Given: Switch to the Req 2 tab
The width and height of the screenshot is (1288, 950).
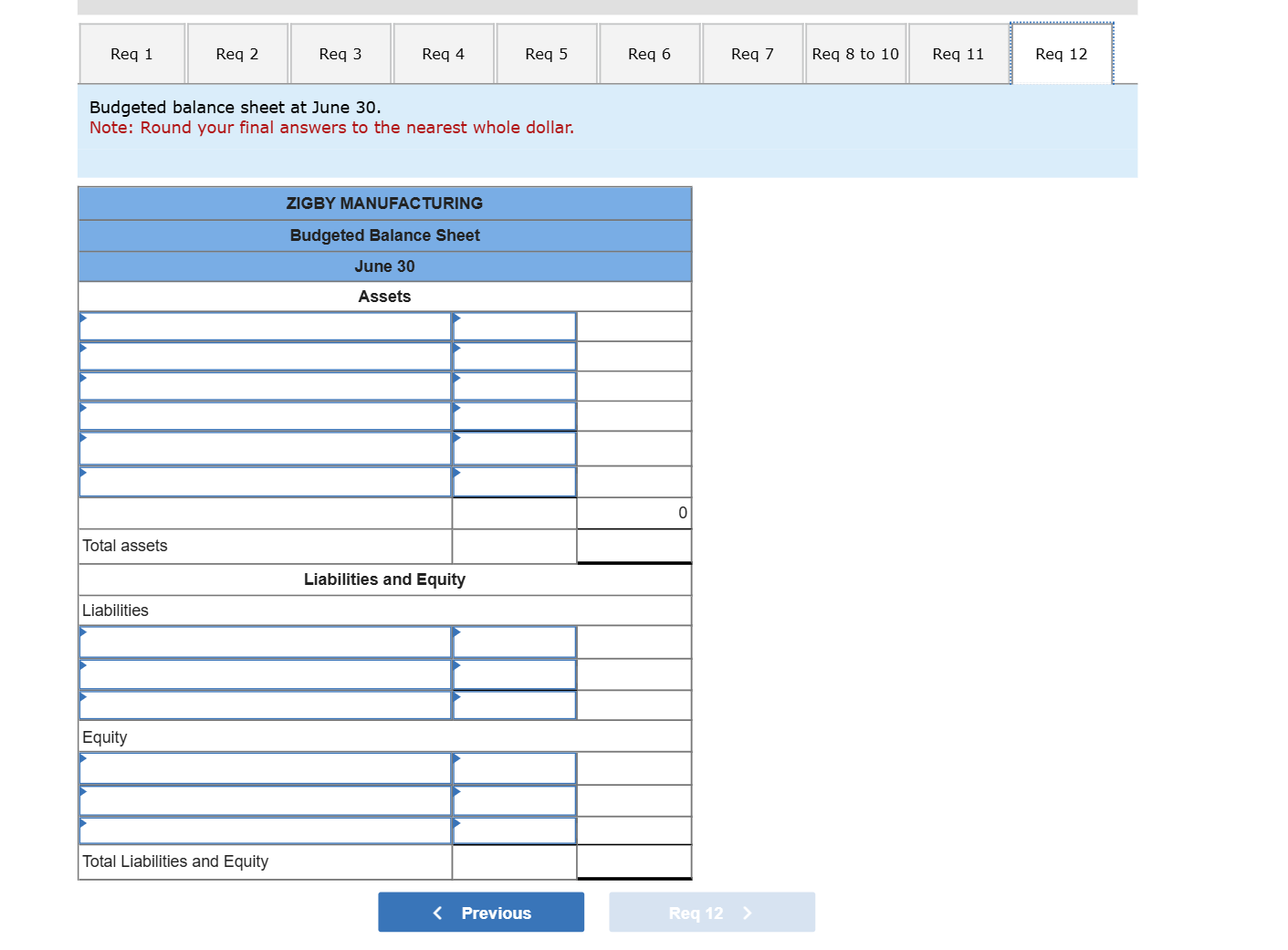Looking at the screenshot, I should tap(237, 54).
